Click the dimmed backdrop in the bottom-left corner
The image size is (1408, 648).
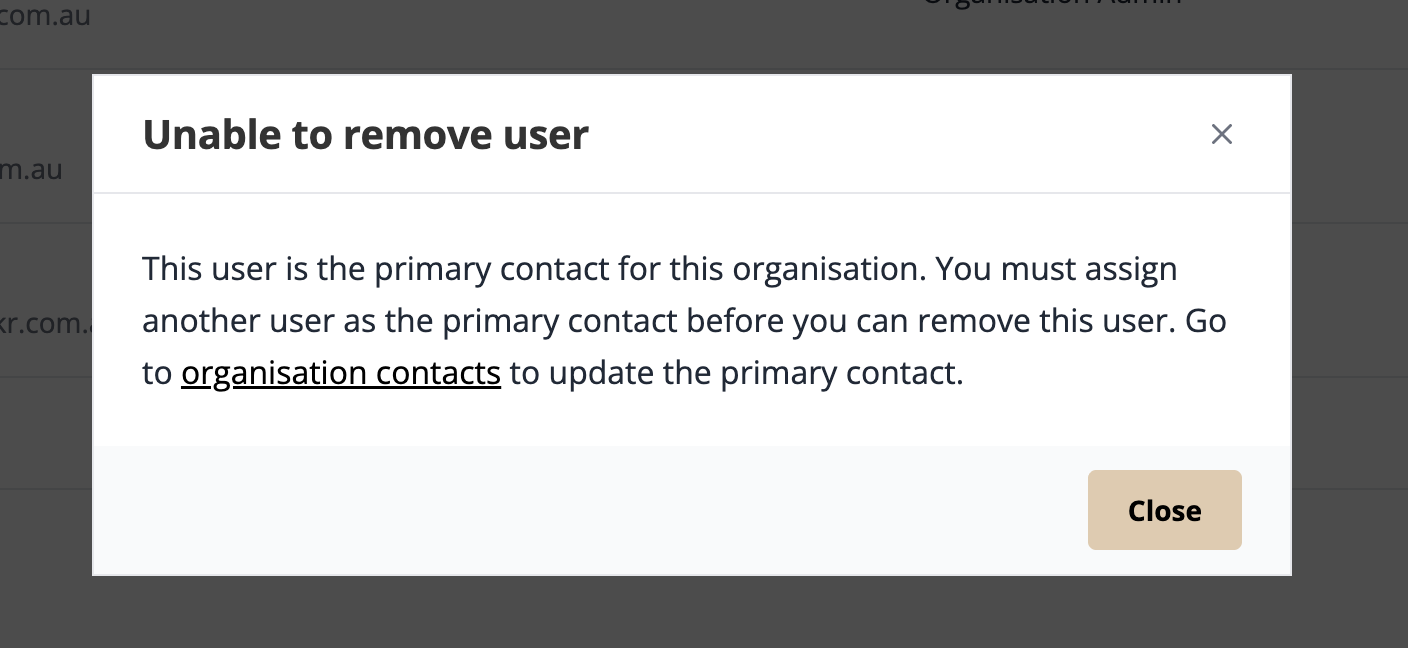[45, 611]
